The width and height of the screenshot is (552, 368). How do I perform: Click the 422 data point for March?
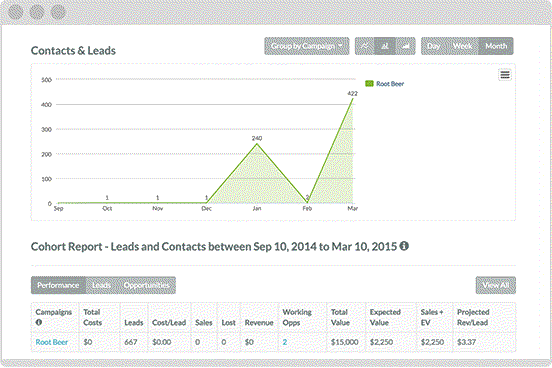point(353,99)
